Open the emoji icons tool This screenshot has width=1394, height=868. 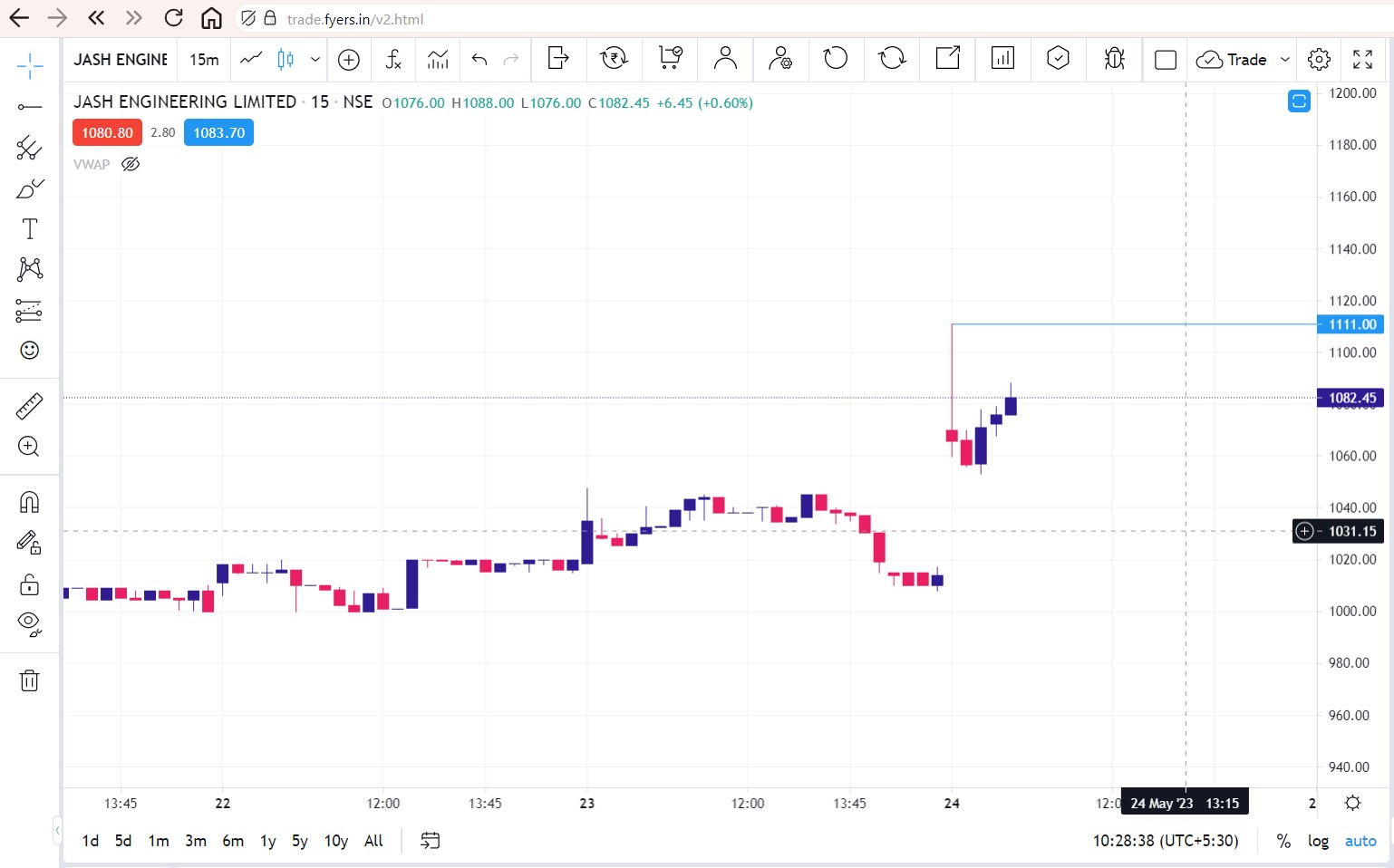(30, 351)
